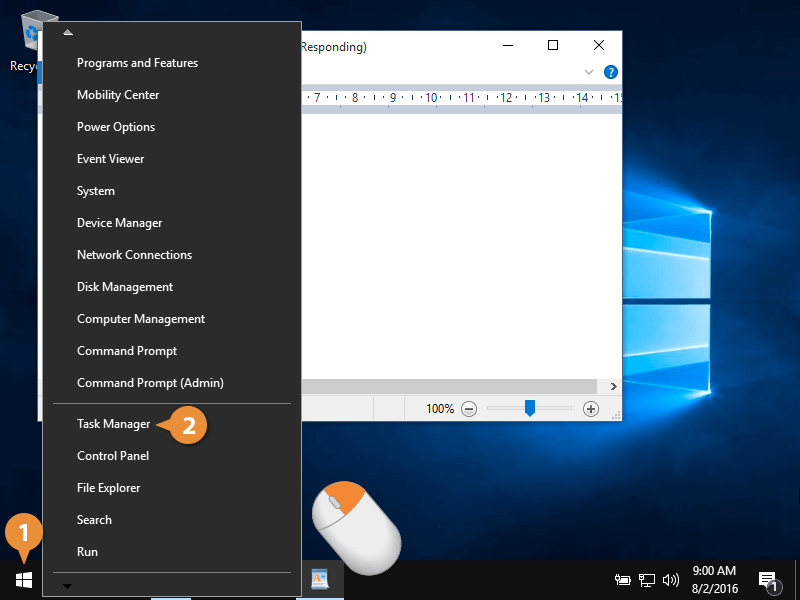This screenshot has height=600, width=800.
Task: Click the zoom in plus button
Action: pyautogui.click(x=591, y=408)
